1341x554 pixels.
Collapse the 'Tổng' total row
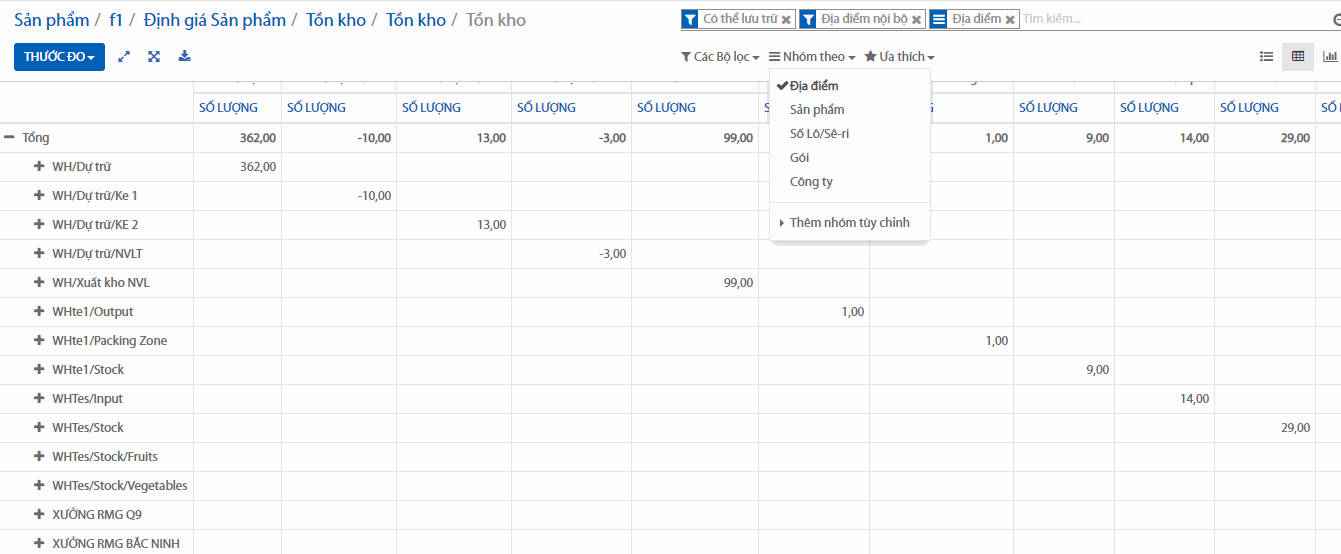tap(10, 138)
